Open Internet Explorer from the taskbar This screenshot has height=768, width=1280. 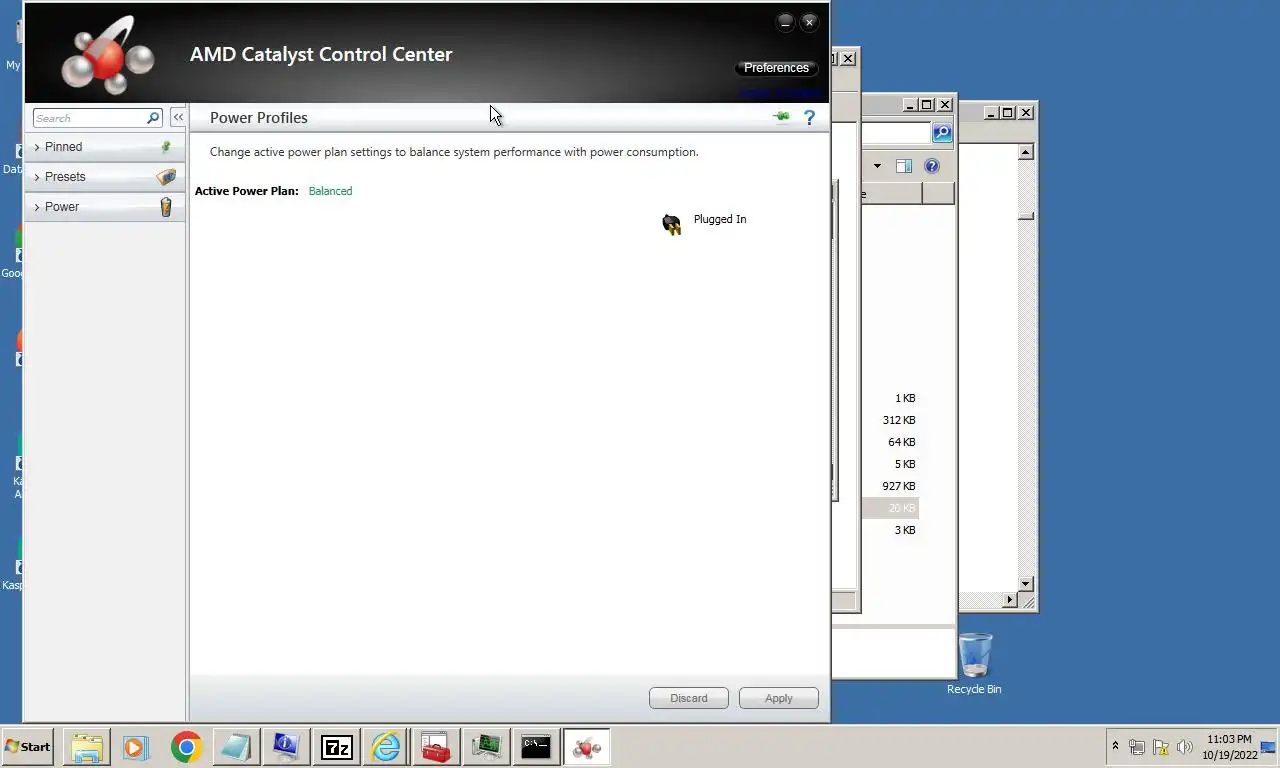pyautogui.click(x=386, y=747)
